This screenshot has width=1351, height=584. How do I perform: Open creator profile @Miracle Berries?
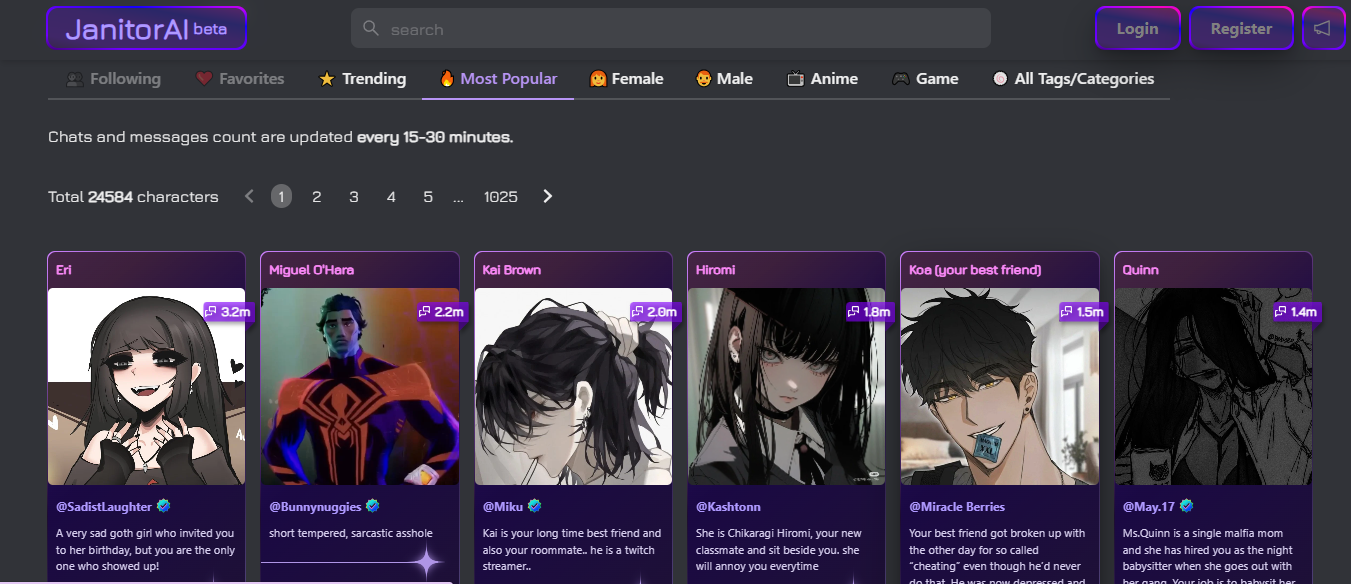[x=957, y=507]
